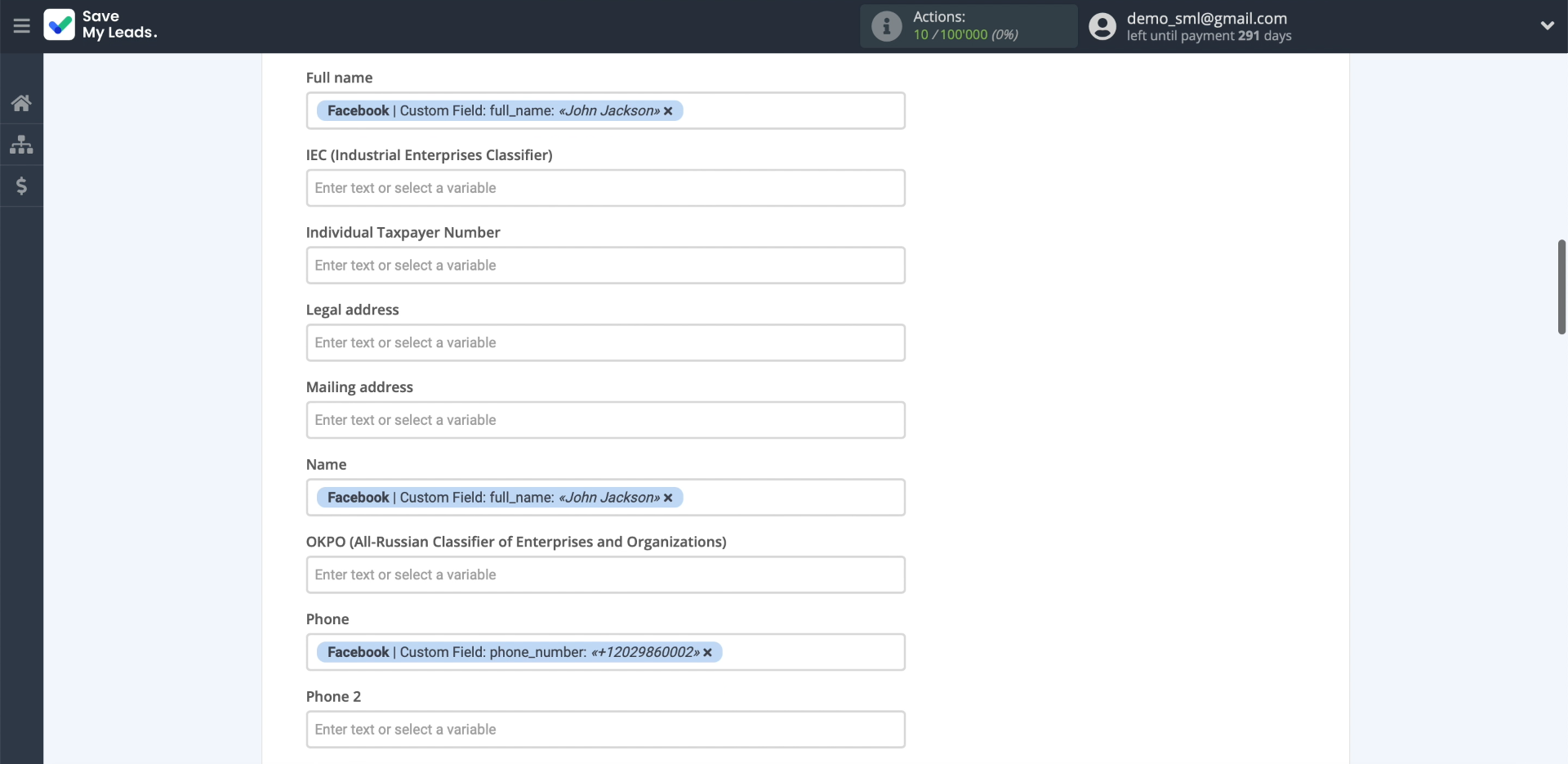The width and height of the screenshot is (1568, 764).
Task: Click the vertical page scrollbar thumb
Action: [x=1561, y=287]
